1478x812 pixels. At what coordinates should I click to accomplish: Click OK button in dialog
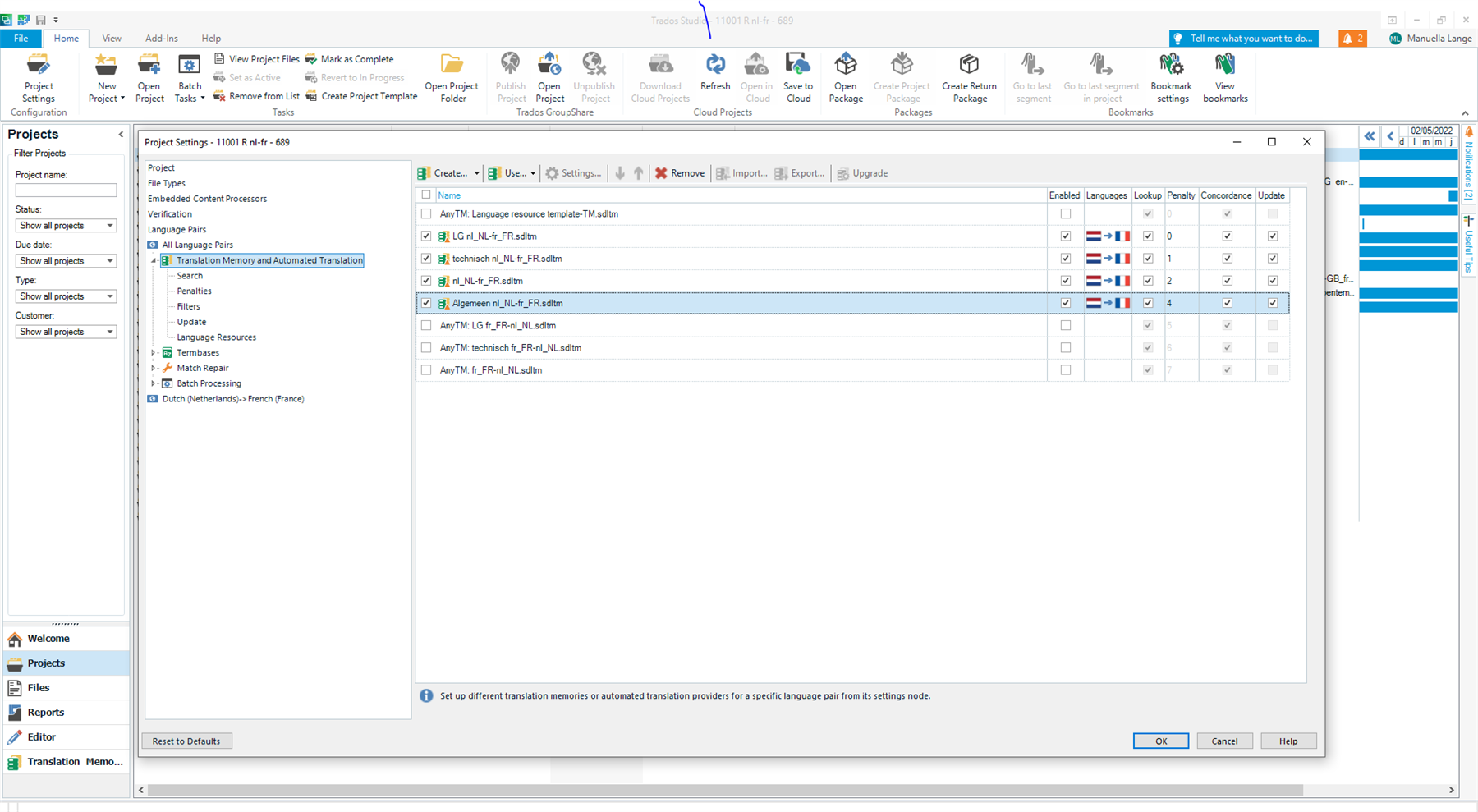tap(1161, 741)
